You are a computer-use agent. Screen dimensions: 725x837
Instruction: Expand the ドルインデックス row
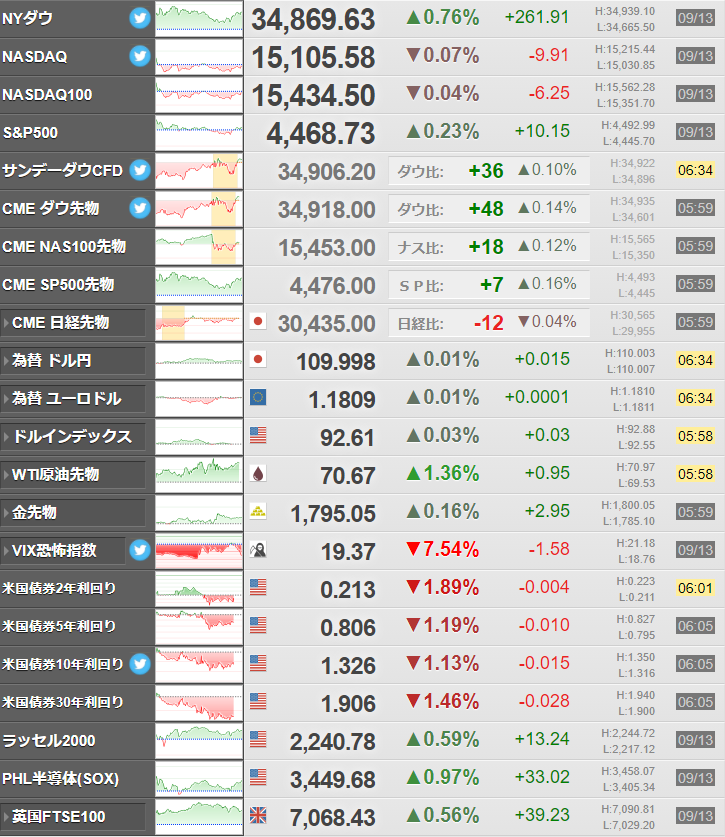[x=6, y=437]
